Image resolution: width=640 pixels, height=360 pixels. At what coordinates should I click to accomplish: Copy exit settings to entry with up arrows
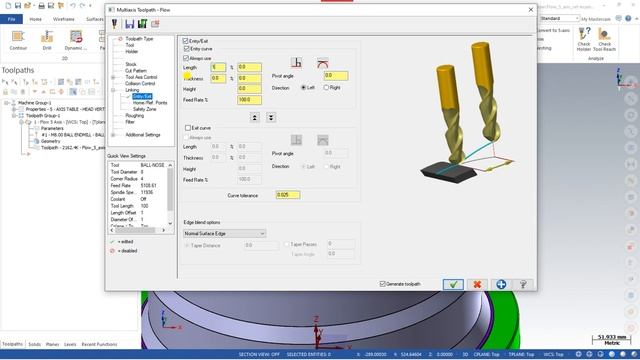pos(254,118)
